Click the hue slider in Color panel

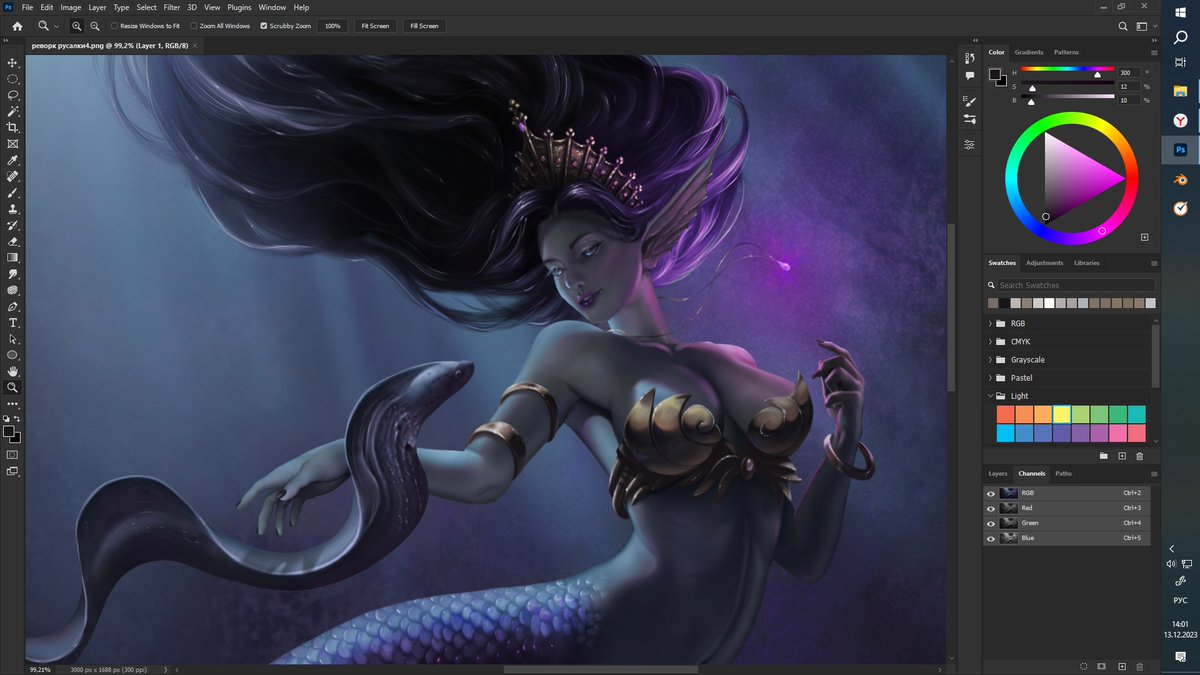tap(1067, 70)
